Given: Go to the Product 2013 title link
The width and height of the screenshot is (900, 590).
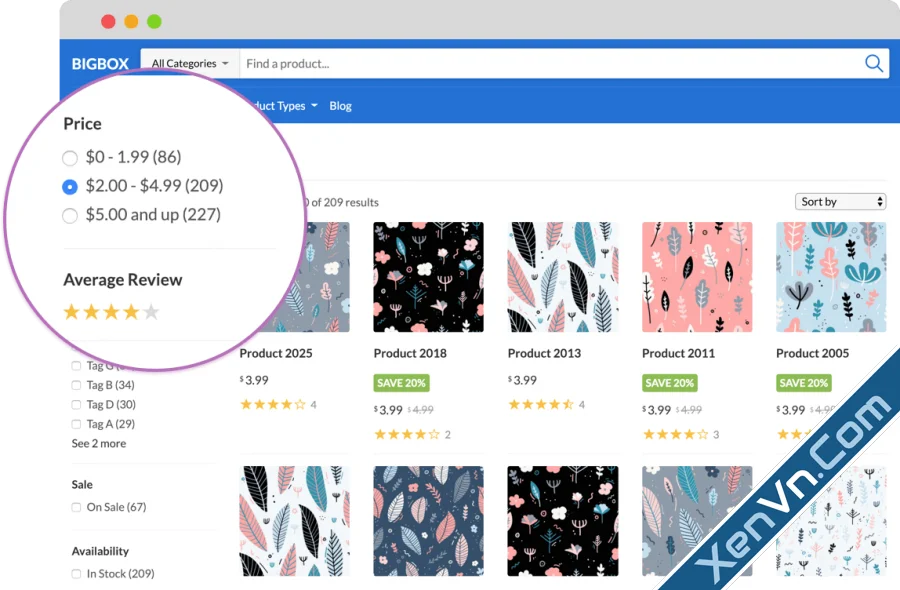Looking at the screenshot, I should point(544,353).
